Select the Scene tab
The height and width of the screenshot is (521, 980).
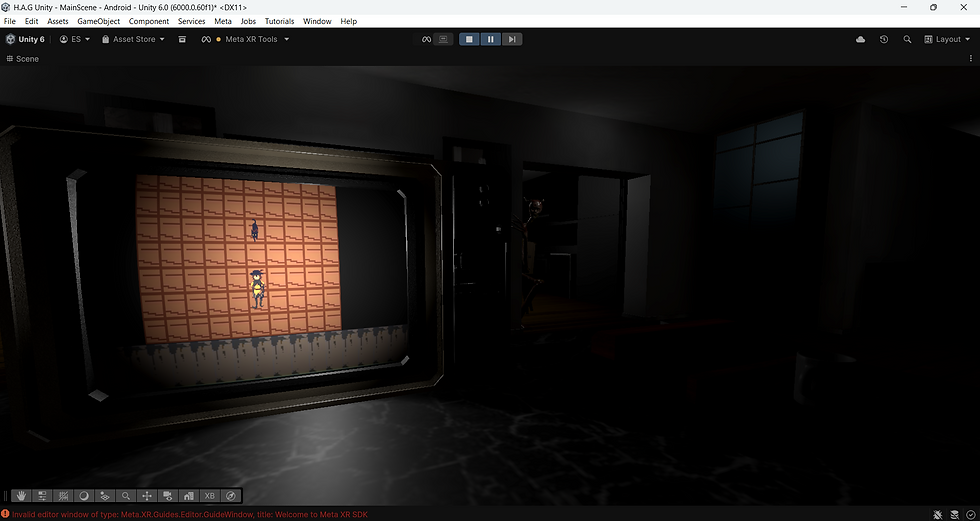click(22, 58)
